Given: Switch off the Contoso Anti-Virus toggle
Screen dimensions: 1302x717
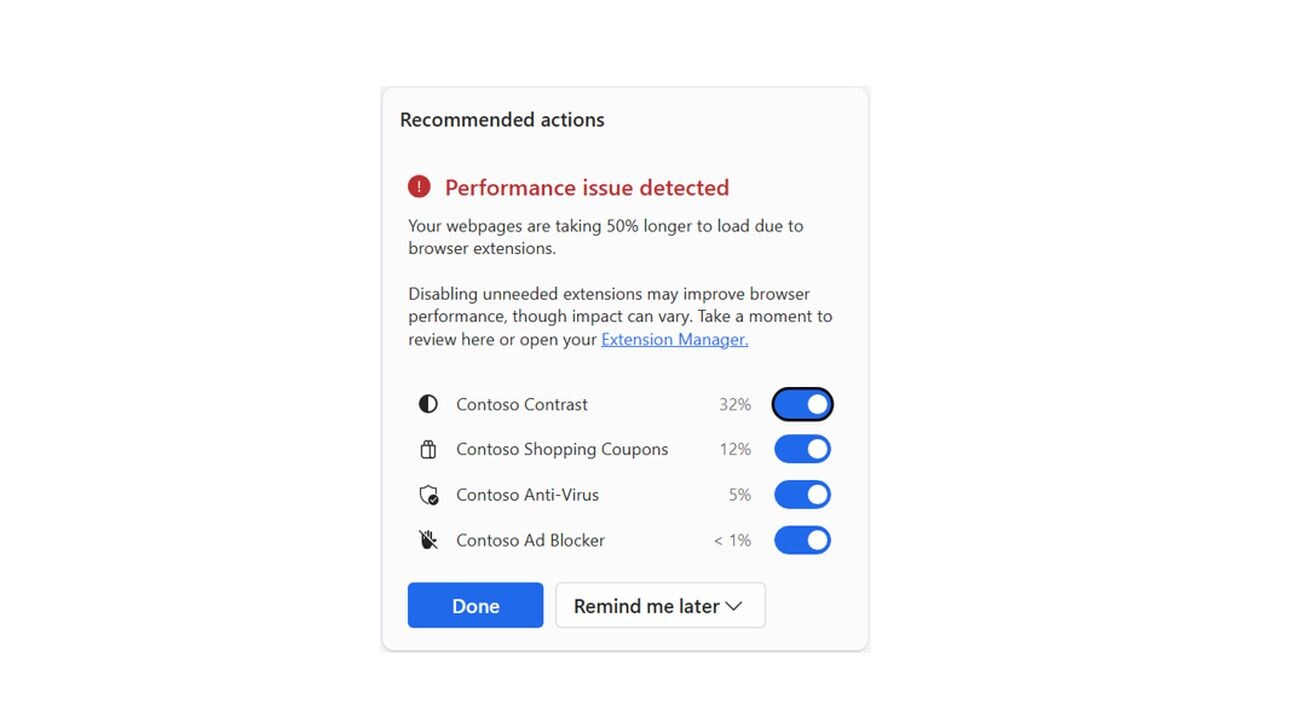Looking at the screenshot, I should tap(802, 494).
